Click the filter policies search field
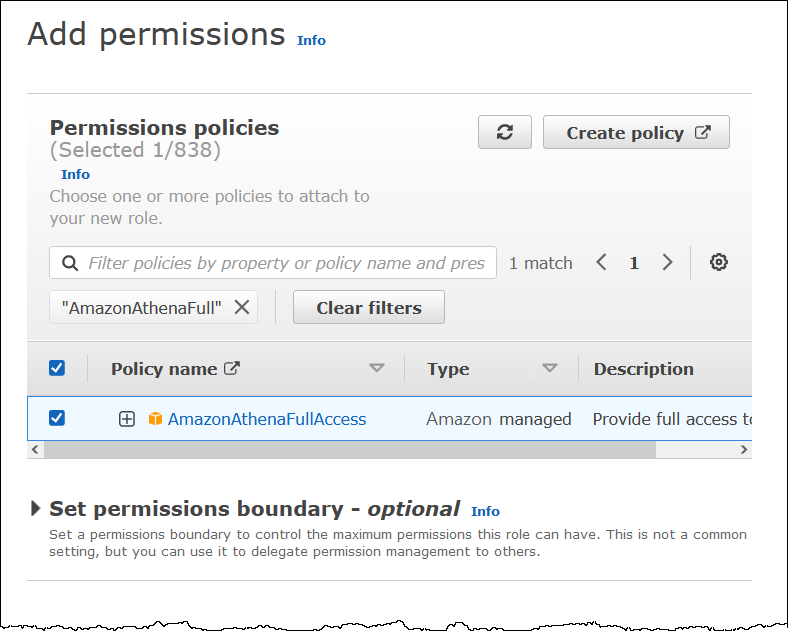The image size is (788, 631). pyautogui.click(x=286, y=263)
